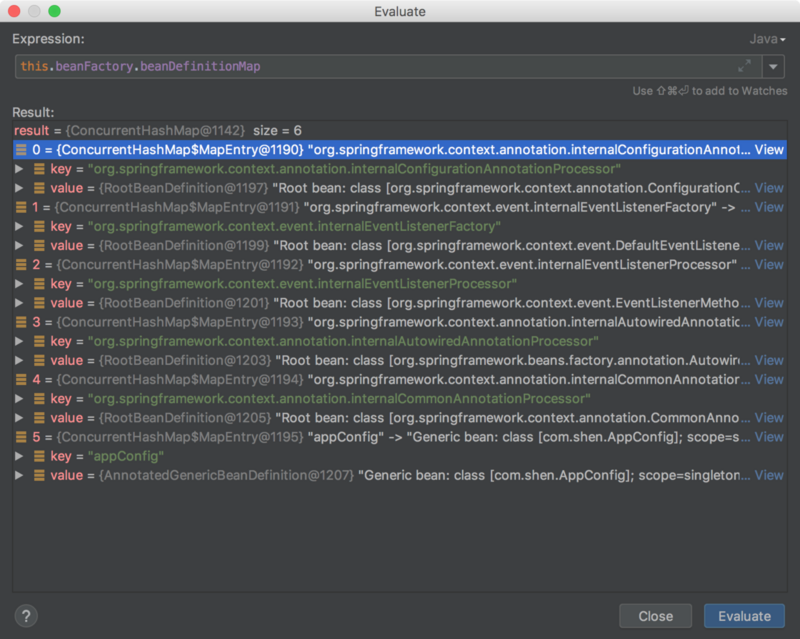Expand the key internalEventListenerProcessor node
800x639 pixels.
click(19, 284)
